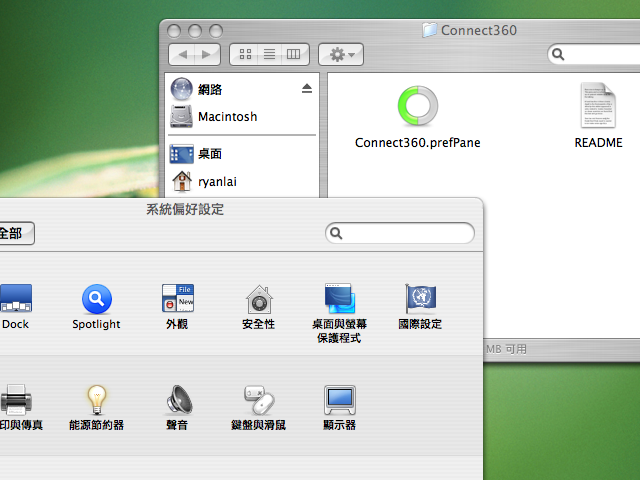Click the README file name label

598,143
